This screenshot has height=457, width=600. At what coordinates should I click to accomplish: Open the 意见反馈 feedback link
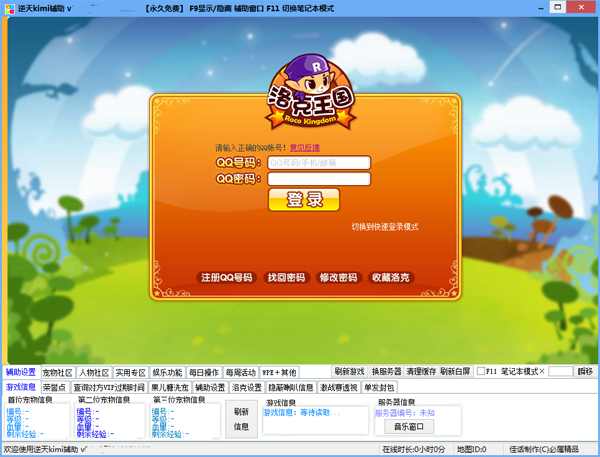(305, 148)
